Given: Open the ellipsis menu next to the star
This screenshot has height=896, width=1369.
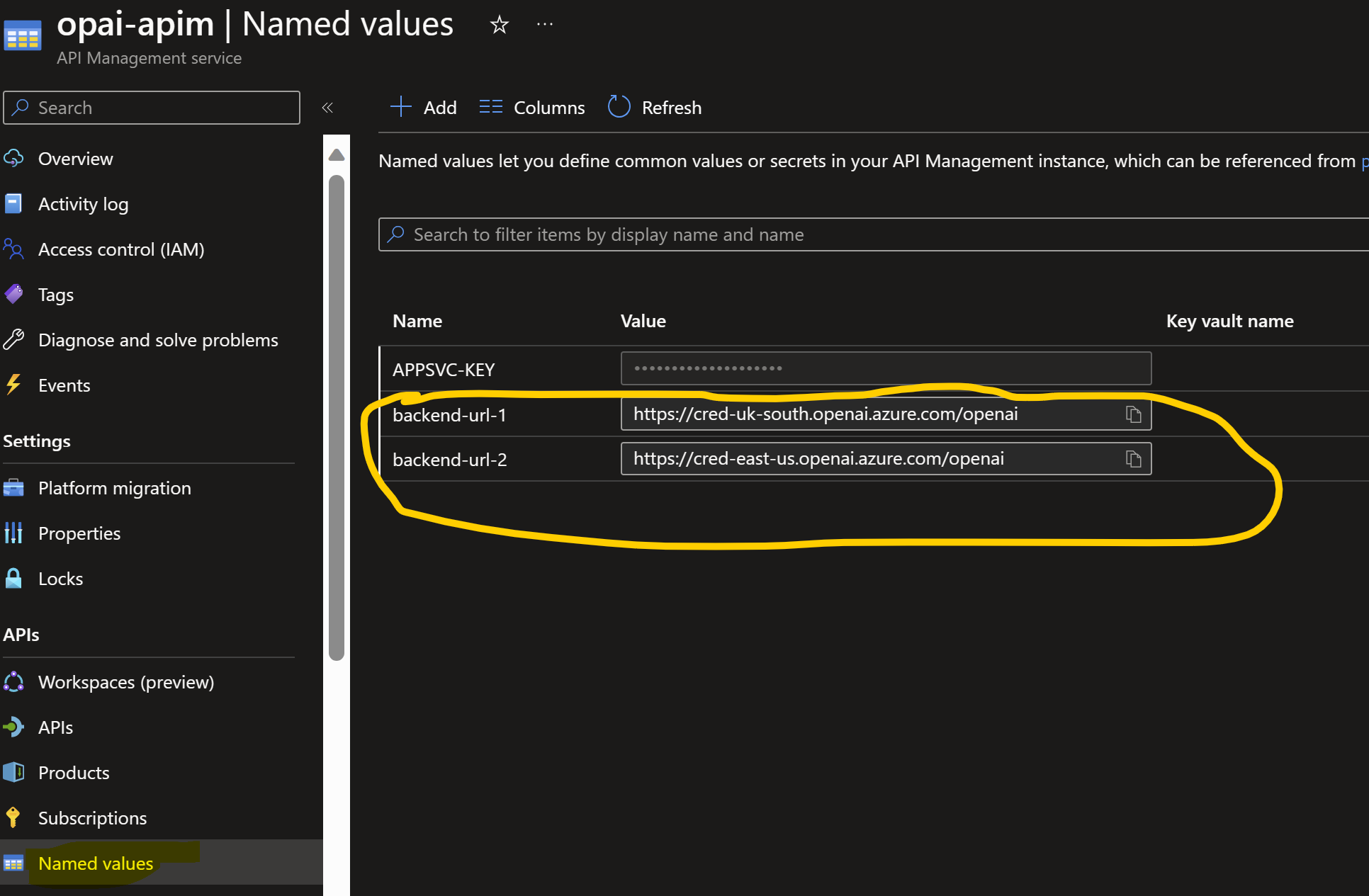Looking at the screenshot, I should click(545, 24).
